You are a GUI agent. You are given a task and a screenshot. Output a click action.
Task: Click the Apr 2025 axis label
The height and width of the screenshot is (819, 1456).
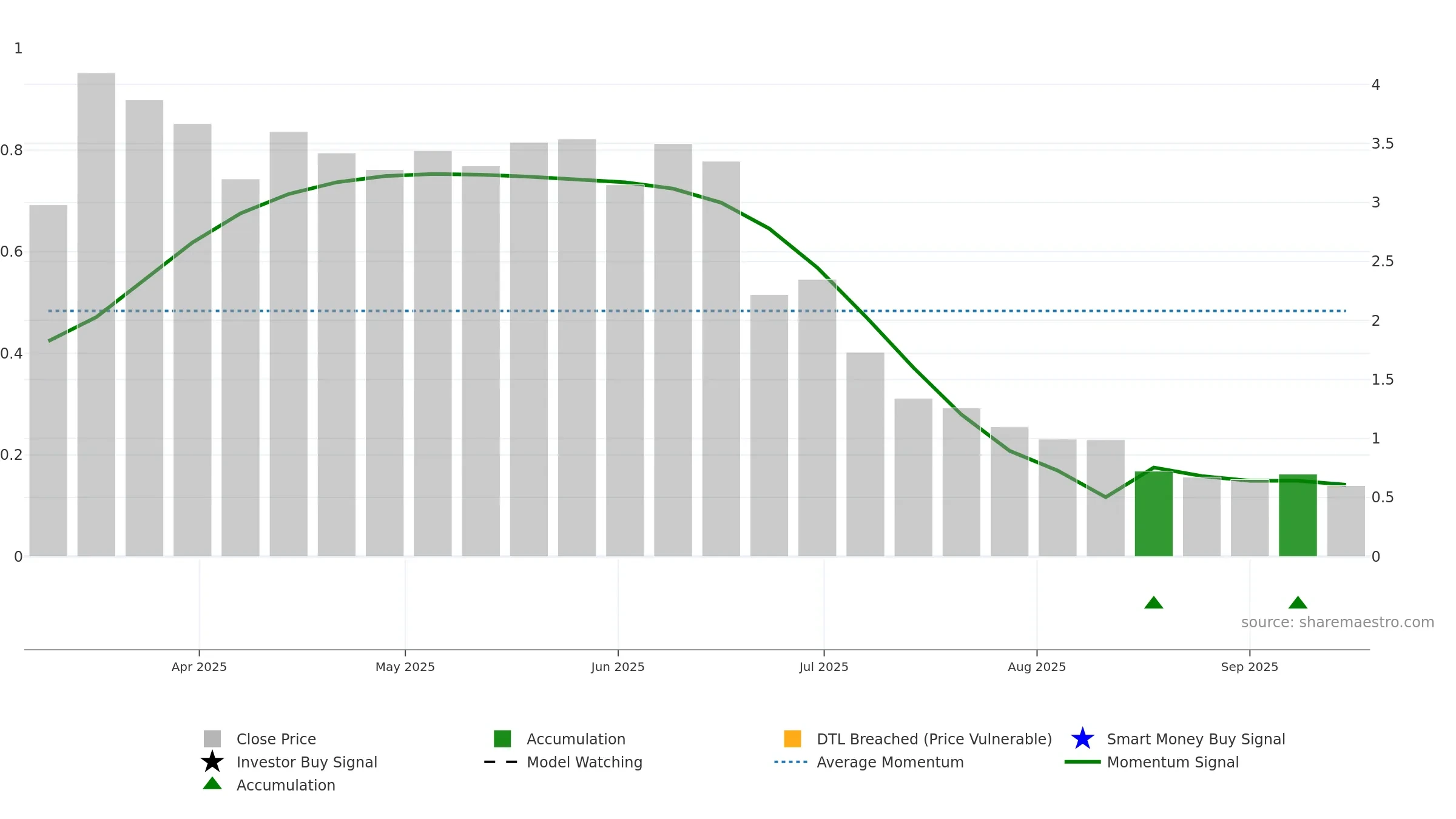coord(199,667)
